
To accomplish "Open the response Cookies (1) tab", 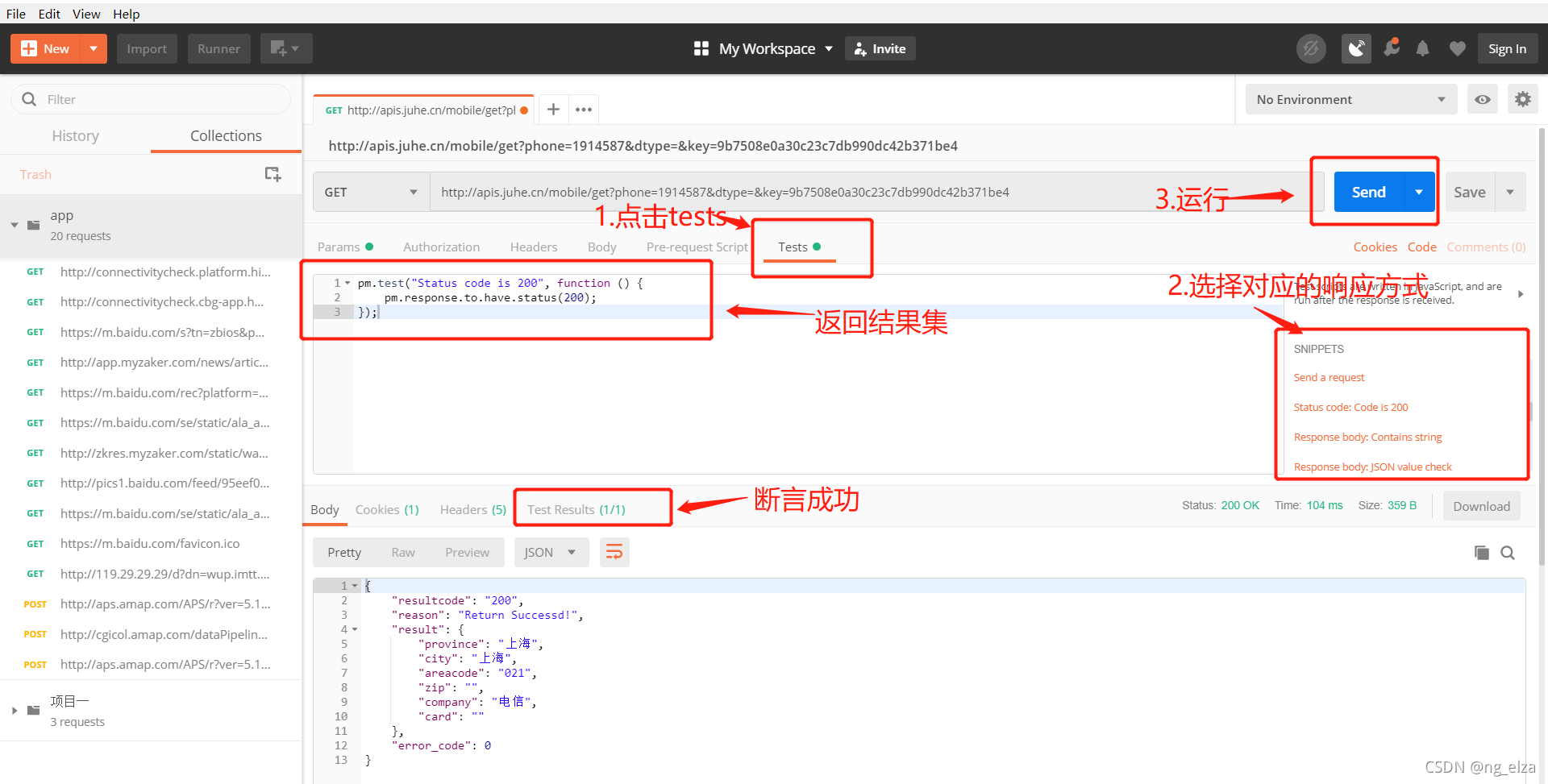I will click(387, 509).
